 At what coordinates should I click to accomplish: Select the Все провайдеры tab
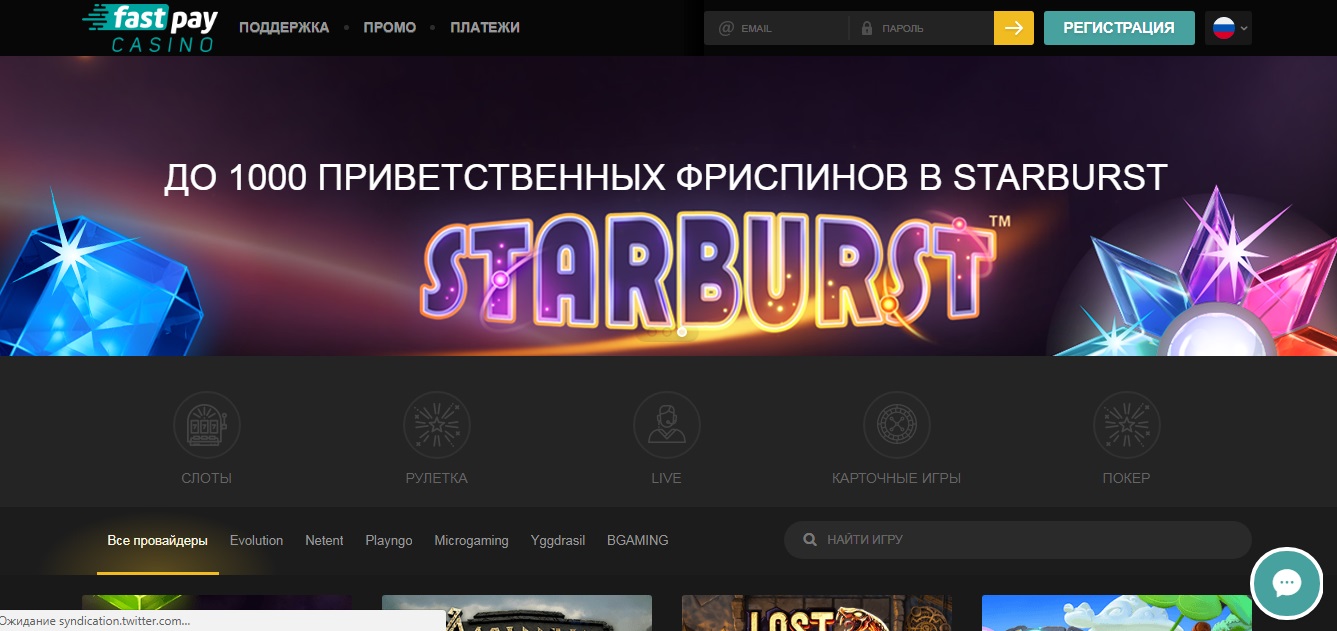pyautogui.click(x=158, y=541)
